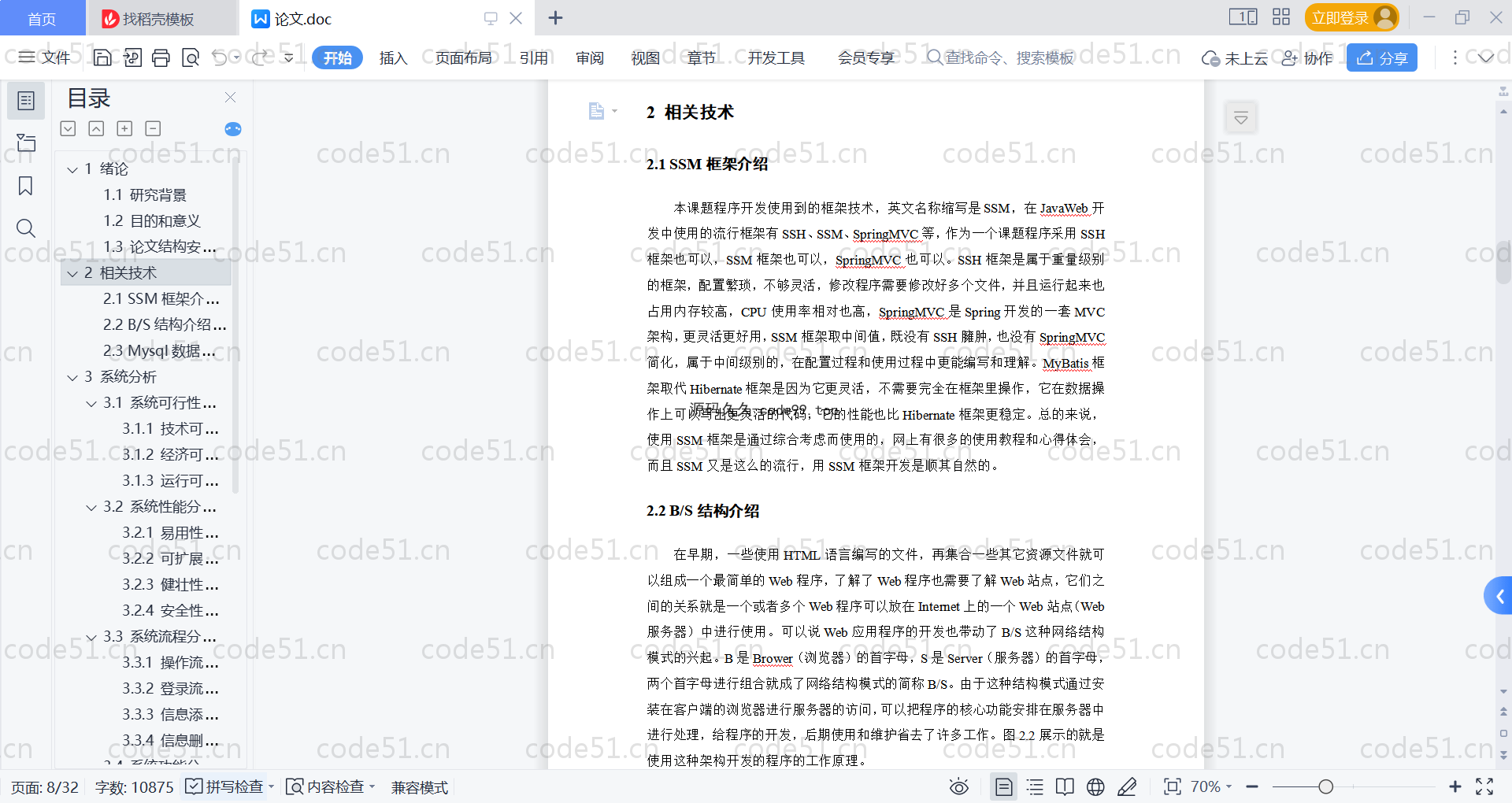Collapse the 1 绪论 tree node
Screen dimensions: 1512x803
pos(72,169)
